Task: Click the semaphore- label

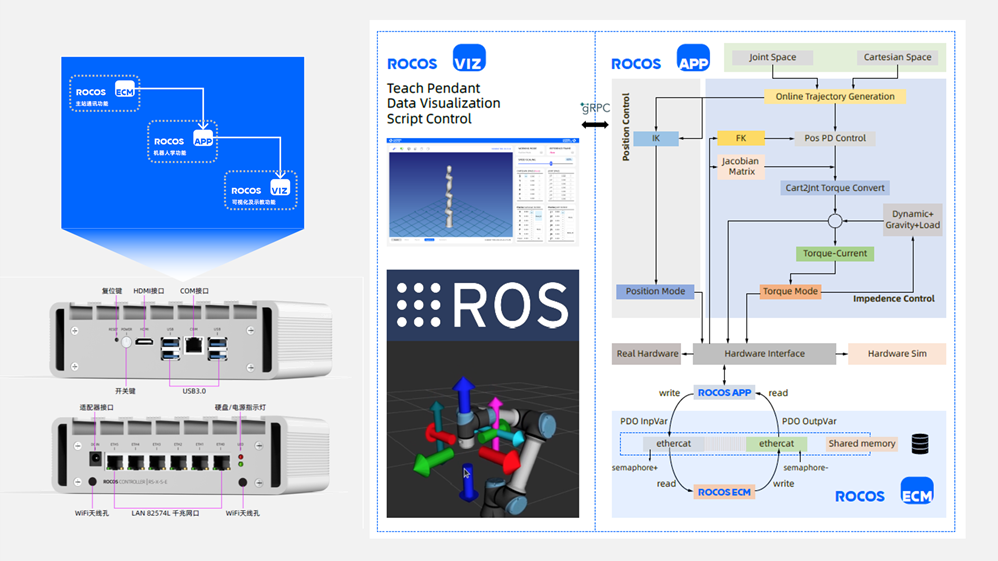Action: (806, 468)
